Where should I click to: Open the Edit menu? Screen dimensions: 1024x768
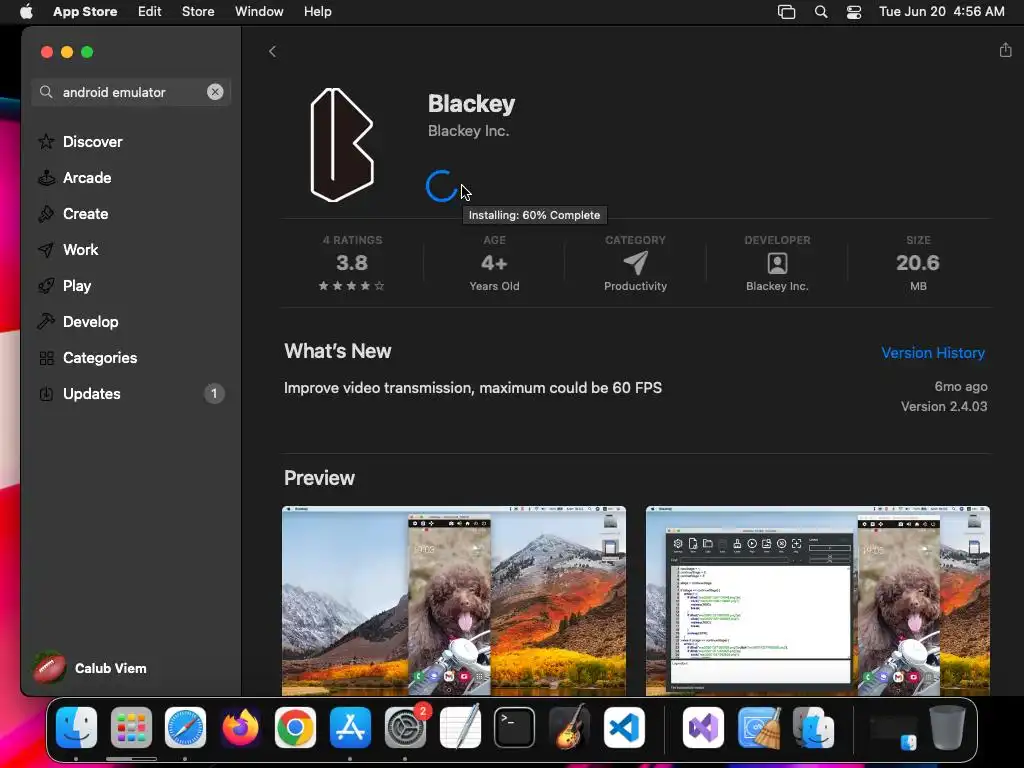[x=150, y=12]
